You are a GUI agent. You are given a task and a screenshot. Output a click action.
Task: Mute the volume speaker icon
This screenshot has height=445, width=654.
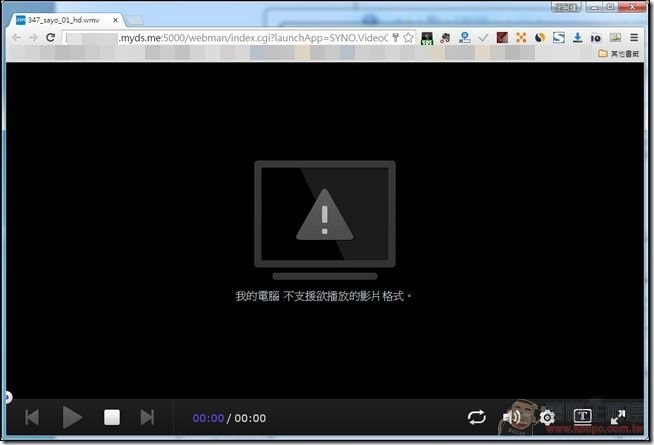click(x=512, y=417)
